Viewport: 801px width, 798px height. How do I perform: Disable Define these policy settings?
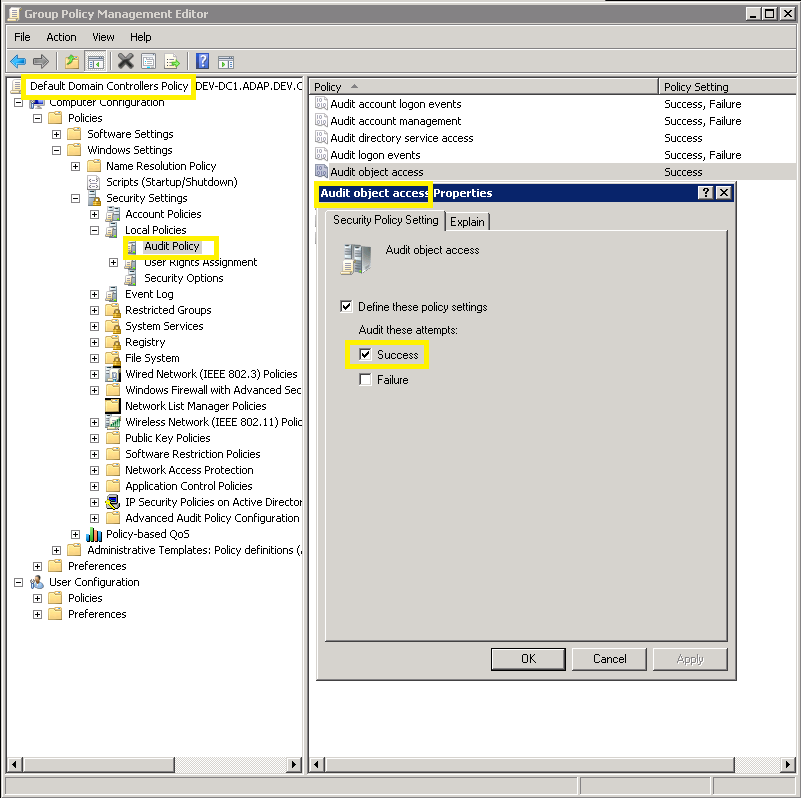345,306
